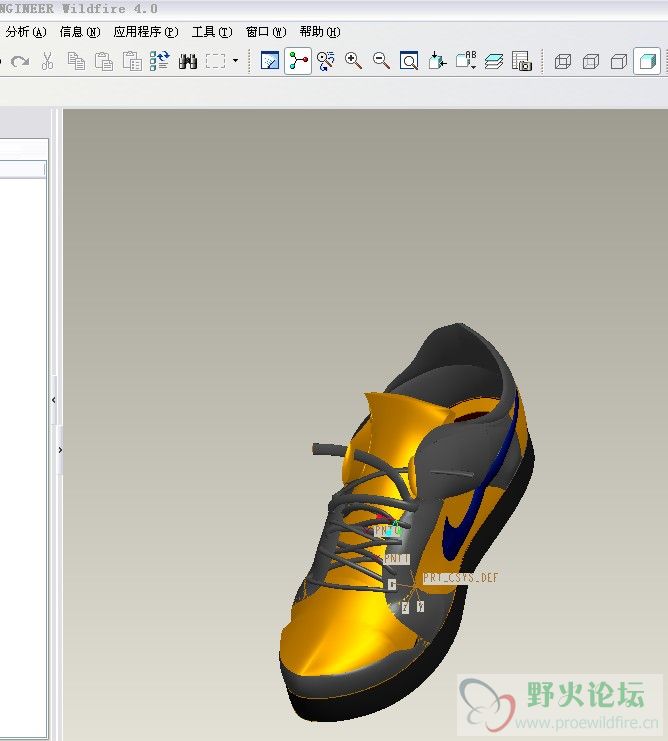Select the dashed selection box tool
The width and height of the screenshot is (668, 741).
[215, 61]
